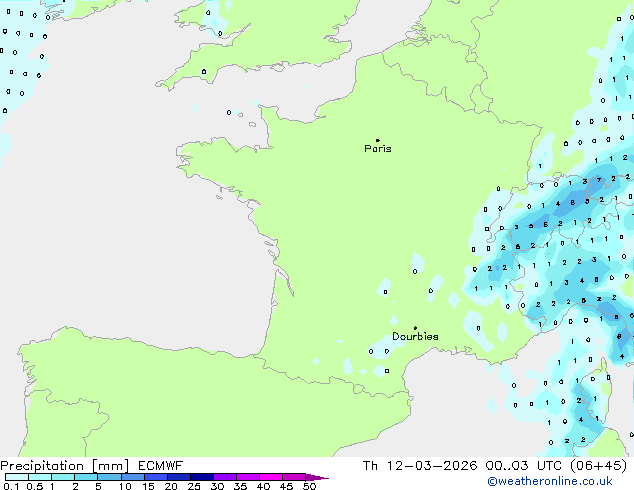Click the 'Precipitation [mm]' title text
Viewport: 634px width, 490px height.
[65, 466]
